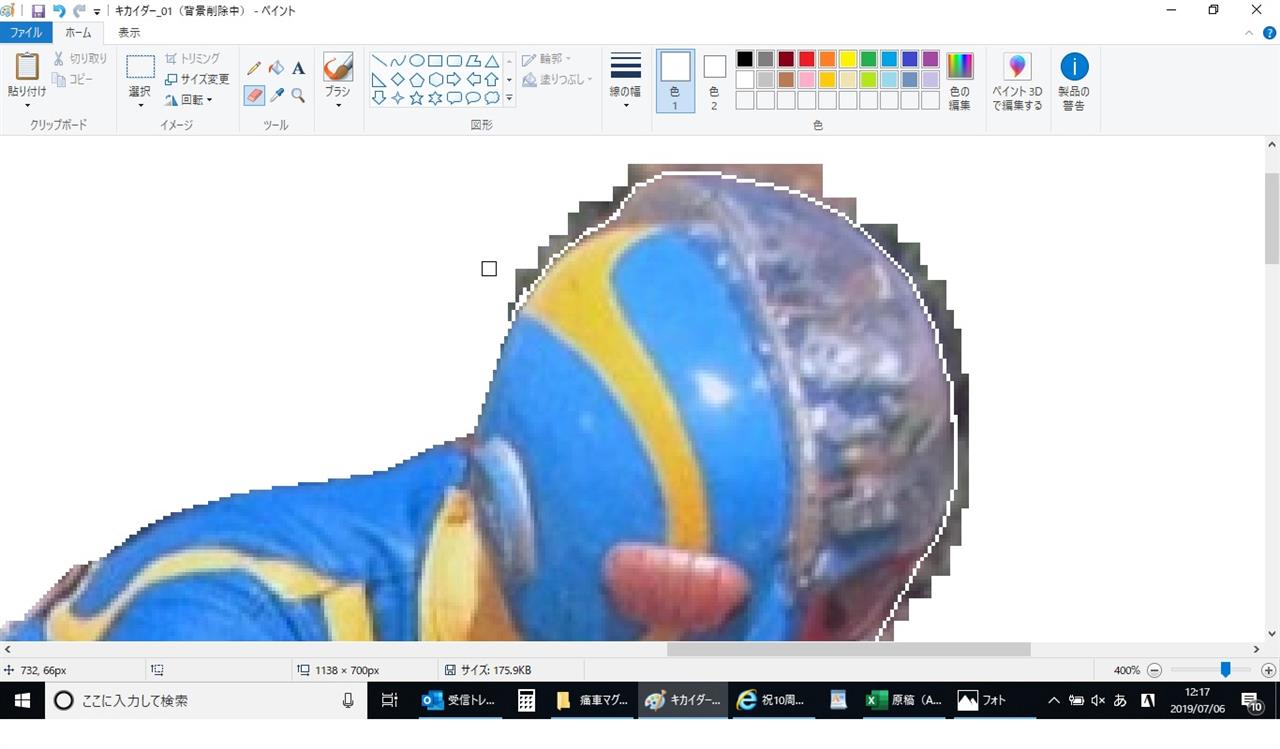Switch to the Home (ホーム) tab

(x=78, y=33)
